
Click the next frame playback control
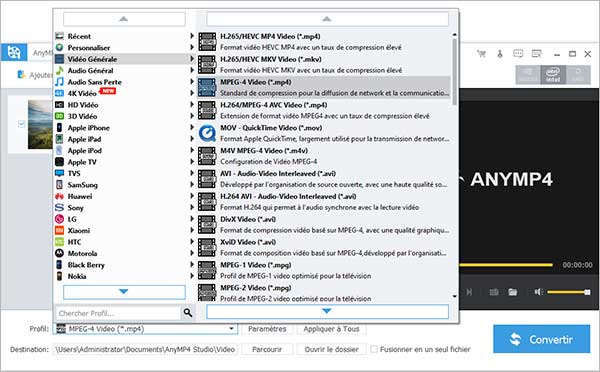[469, 292]
